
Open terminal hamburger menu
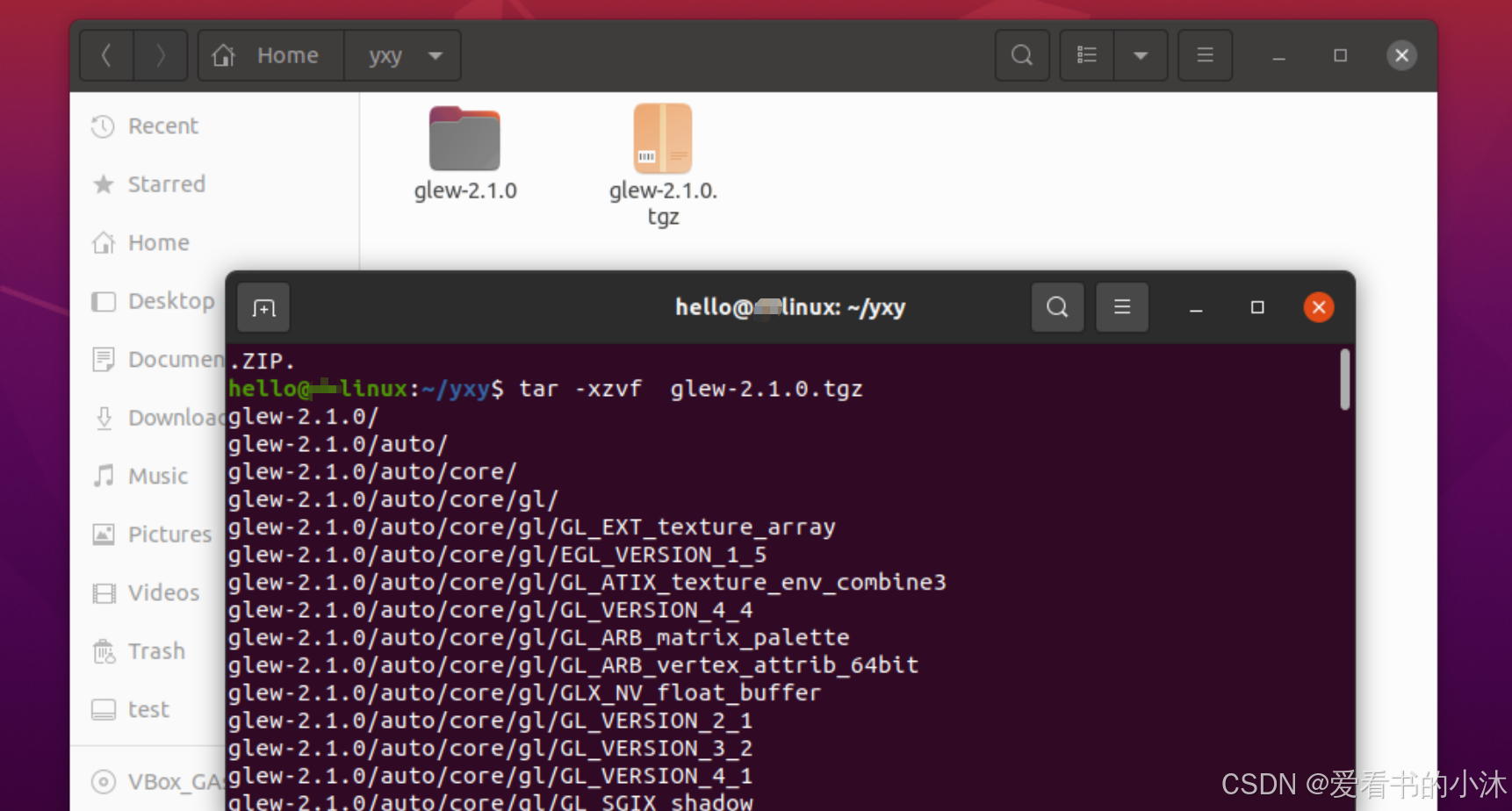[1122, 307]
